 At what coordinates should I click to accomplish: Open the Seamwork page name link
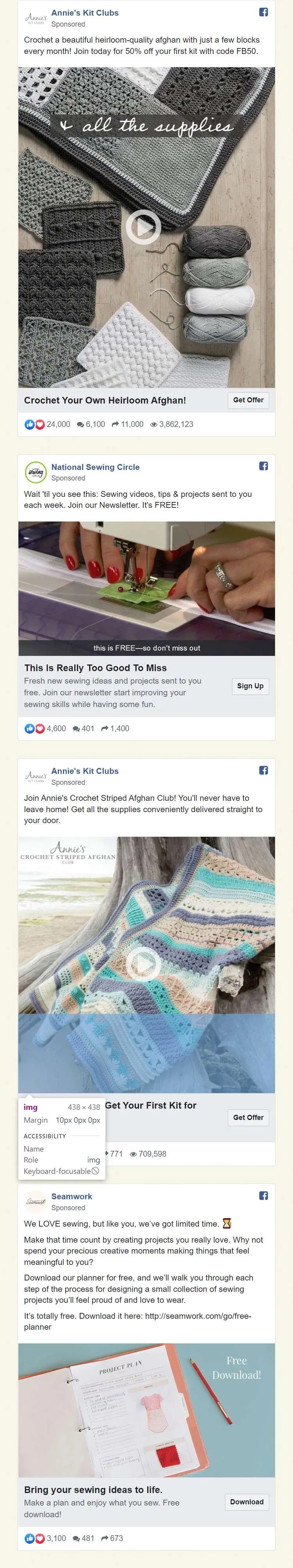point(72,1196)
